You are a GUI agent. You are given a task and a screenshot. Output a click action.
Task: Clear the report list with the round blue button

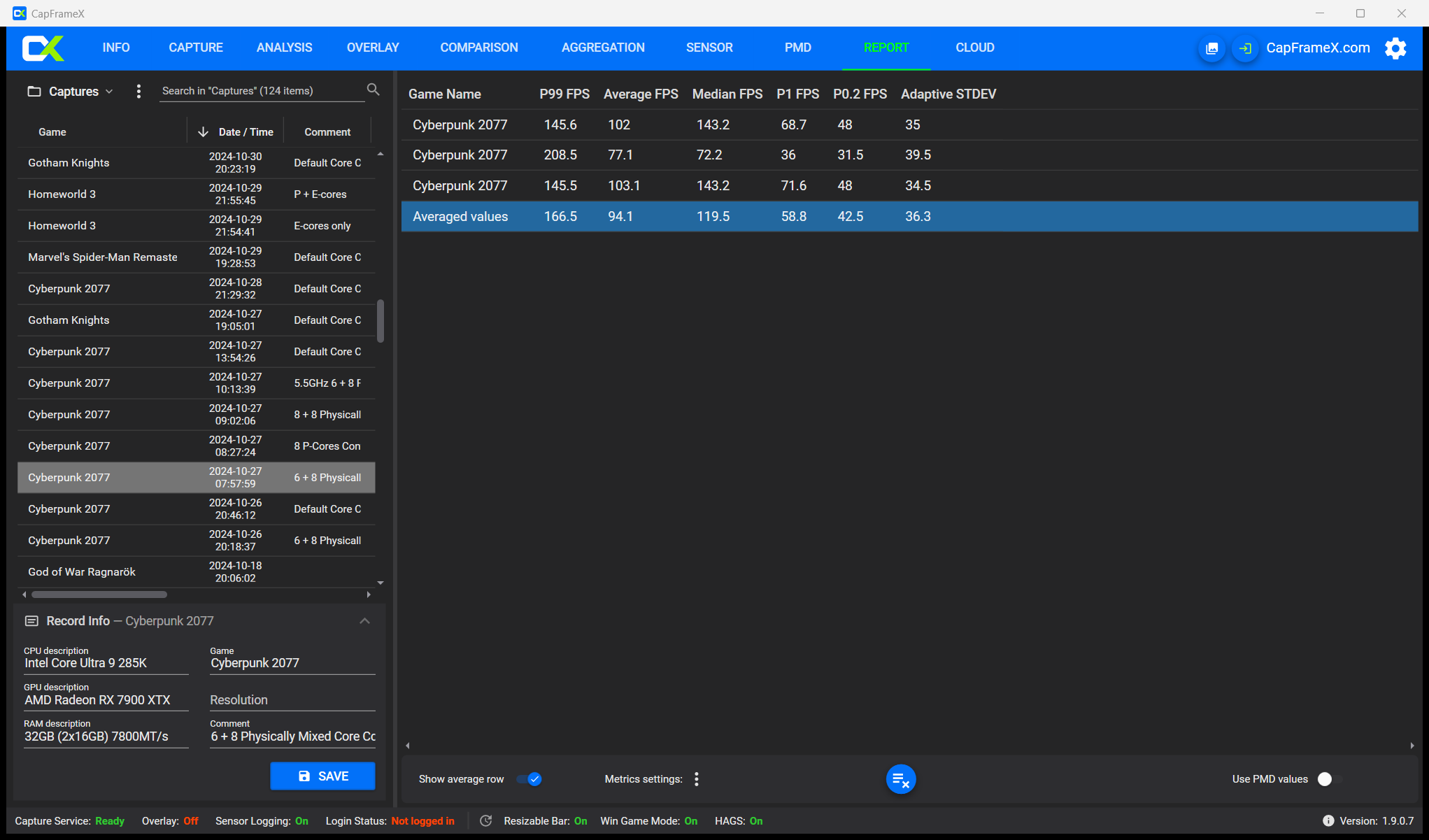901,779
